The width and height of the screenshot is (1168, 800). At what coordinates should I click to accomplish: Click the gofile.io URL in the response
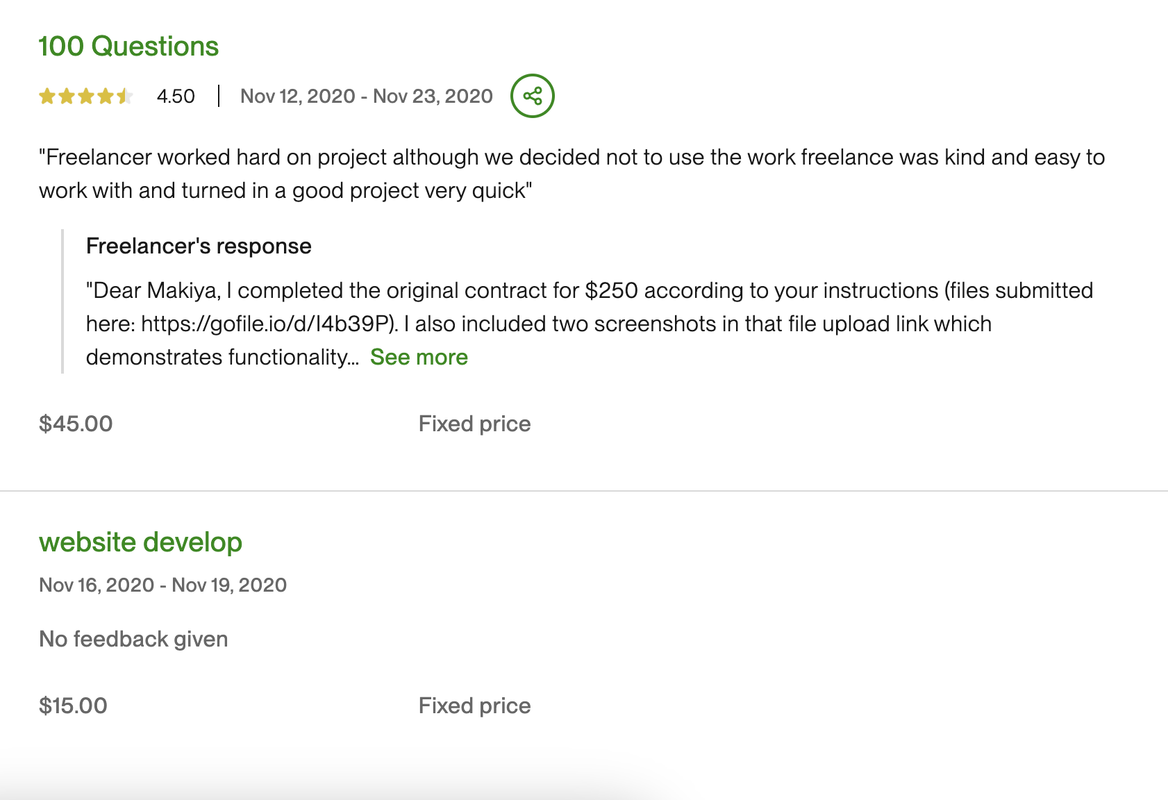point(266,324)
